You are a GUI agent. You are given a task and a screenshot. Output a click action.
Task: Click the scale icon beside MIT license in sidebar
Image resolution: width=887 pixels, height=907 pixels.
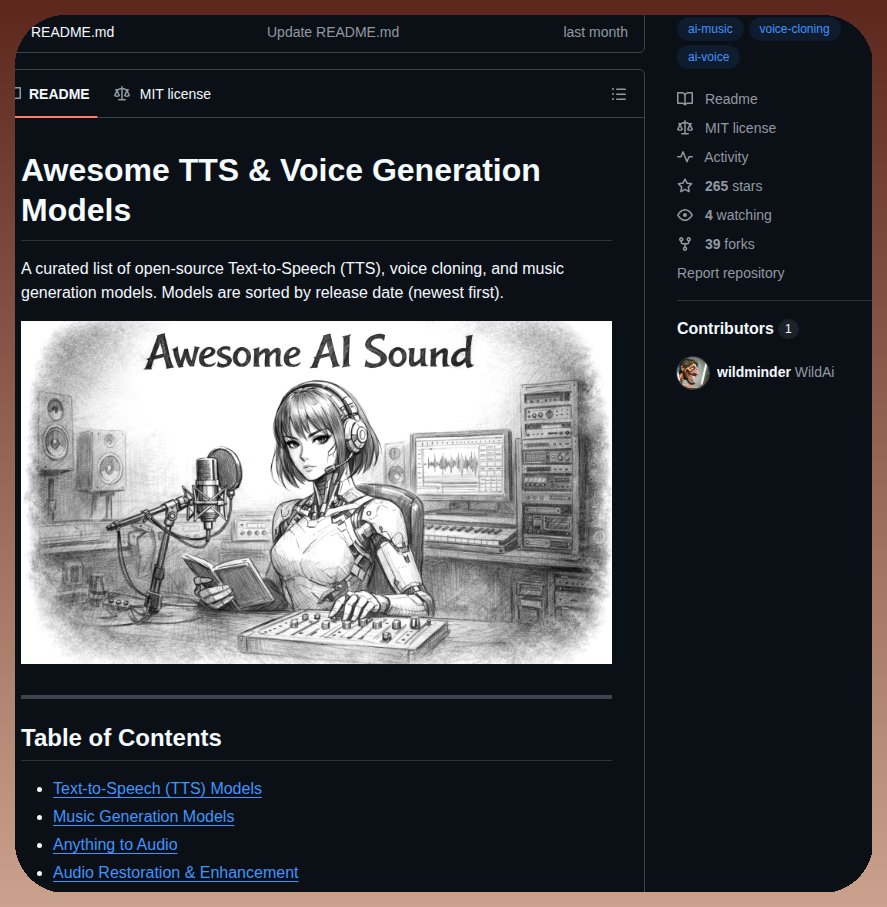[684, 128]
